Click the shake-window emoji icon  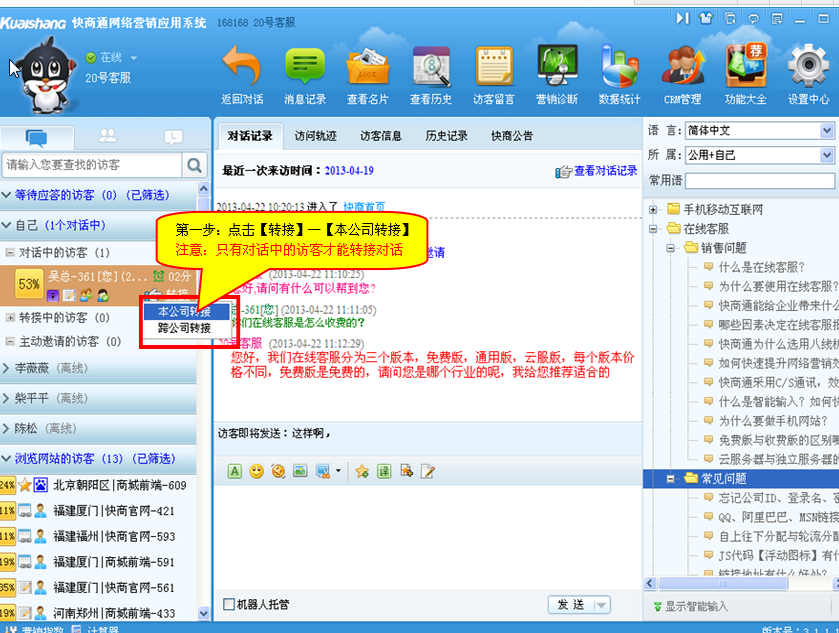(x=278, y=471)
